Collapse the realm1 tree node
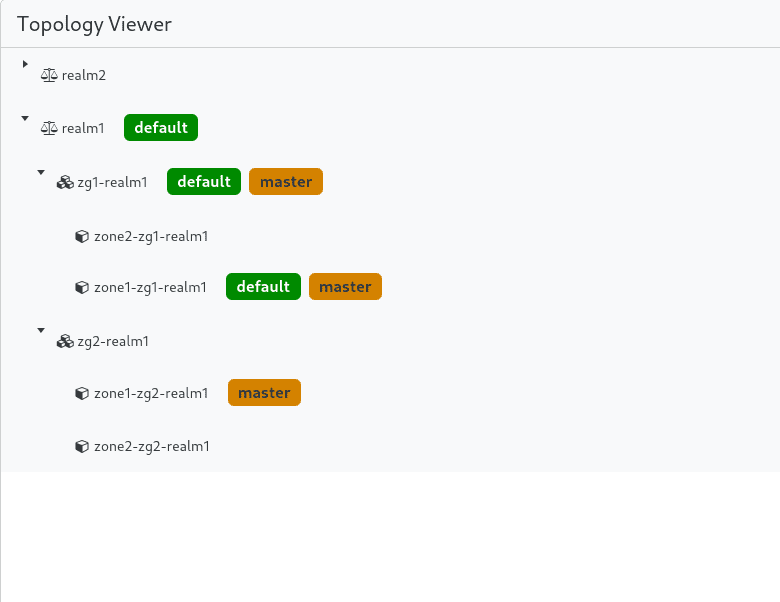 (x=25, y=118)
